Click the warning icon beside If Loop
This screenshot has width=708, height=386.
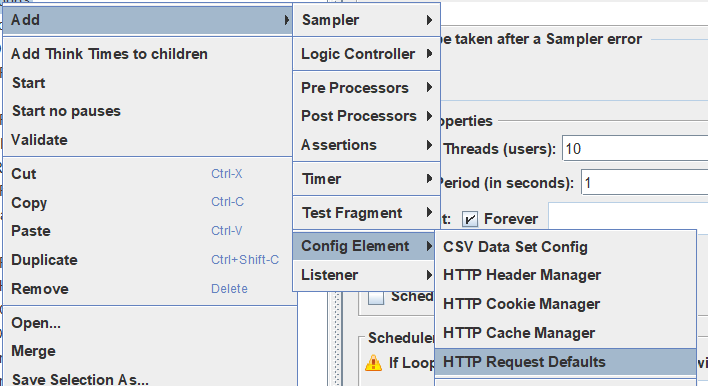(373, 363)
